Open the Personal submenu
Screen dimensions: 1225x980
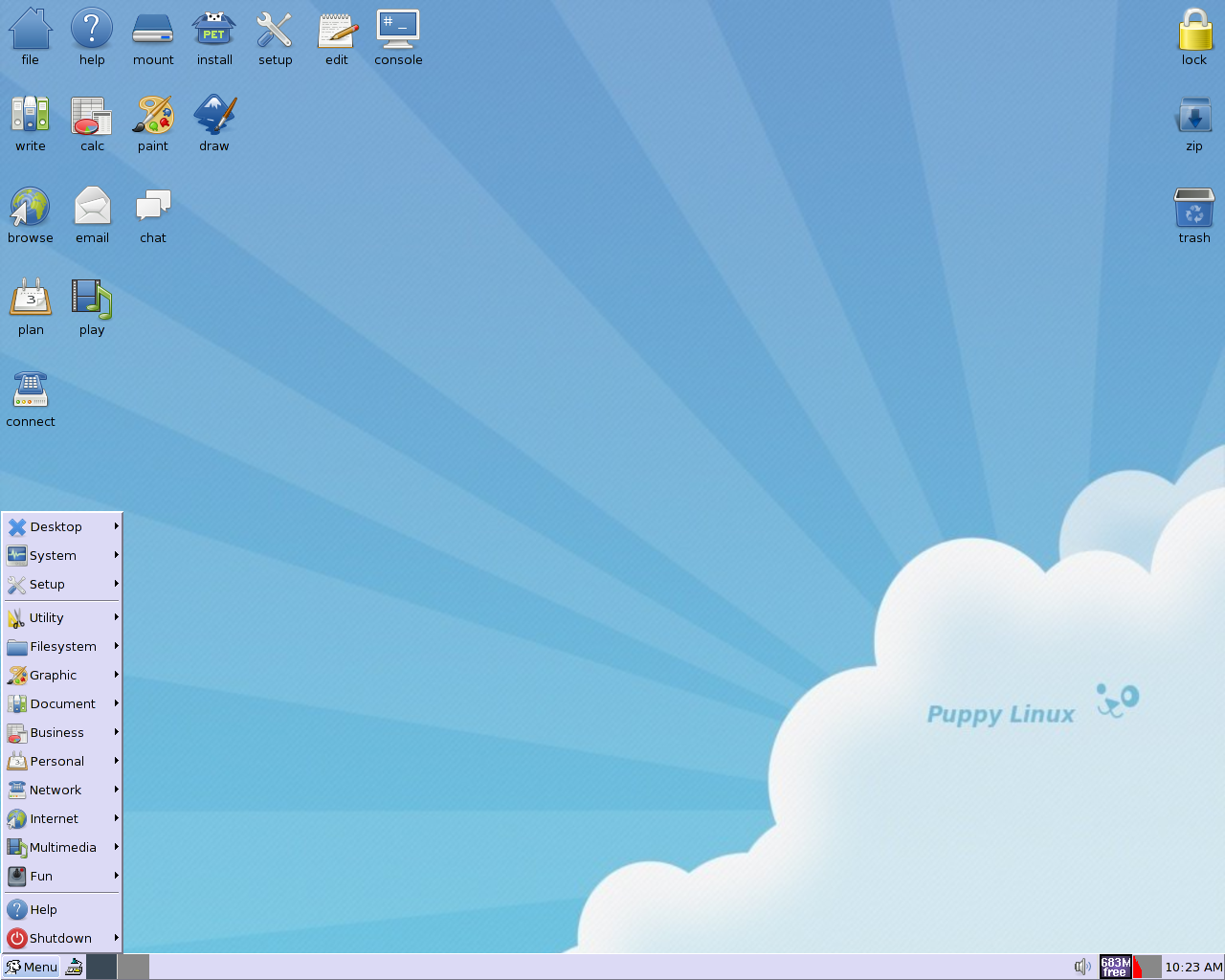(x=62, y=761)
